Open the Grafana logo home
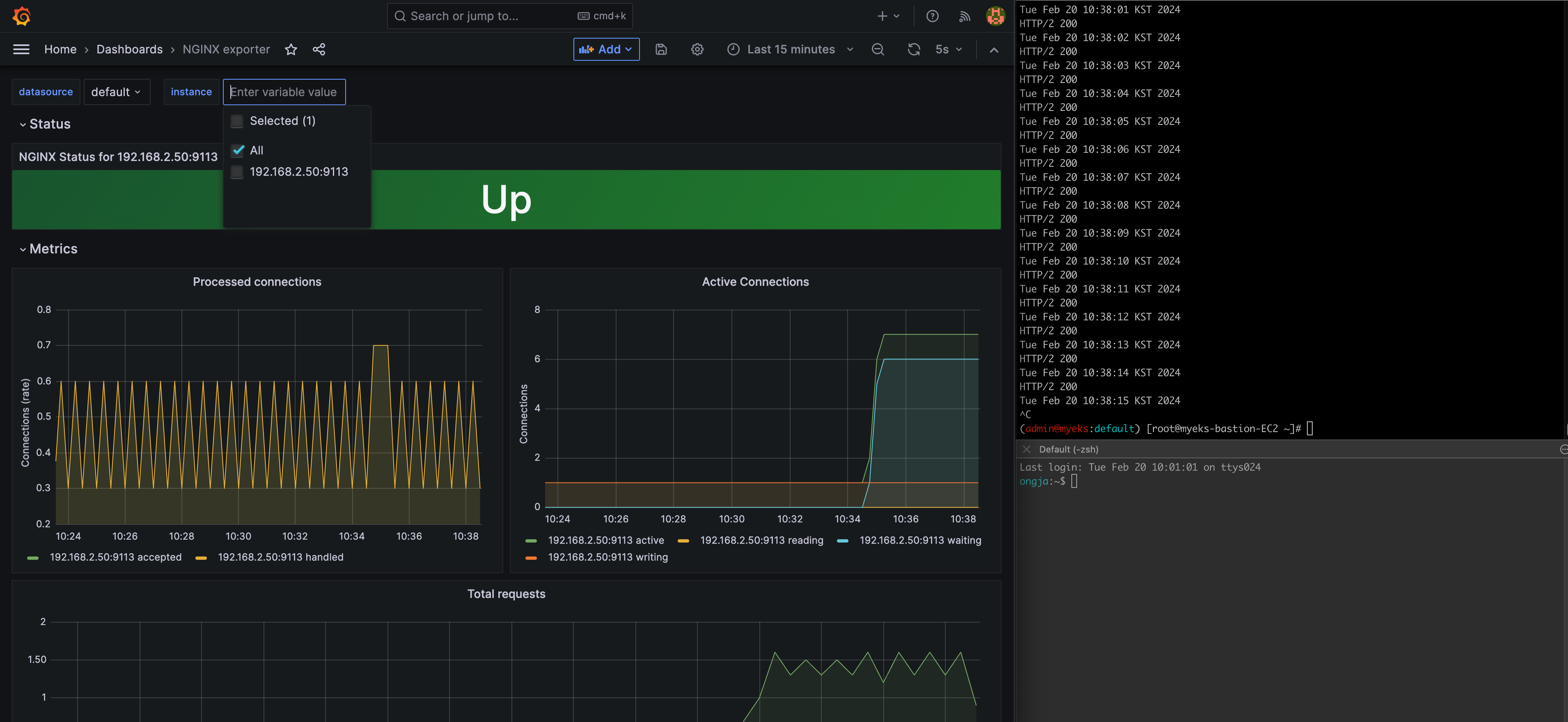 click(21, 16)
